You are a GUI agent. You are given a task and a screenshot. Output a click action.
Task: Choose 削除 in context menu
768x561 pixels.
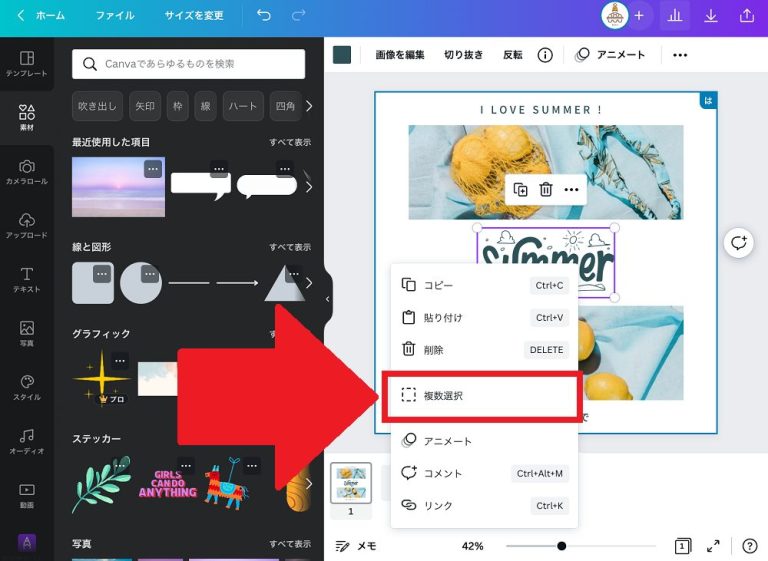(433, 350)
